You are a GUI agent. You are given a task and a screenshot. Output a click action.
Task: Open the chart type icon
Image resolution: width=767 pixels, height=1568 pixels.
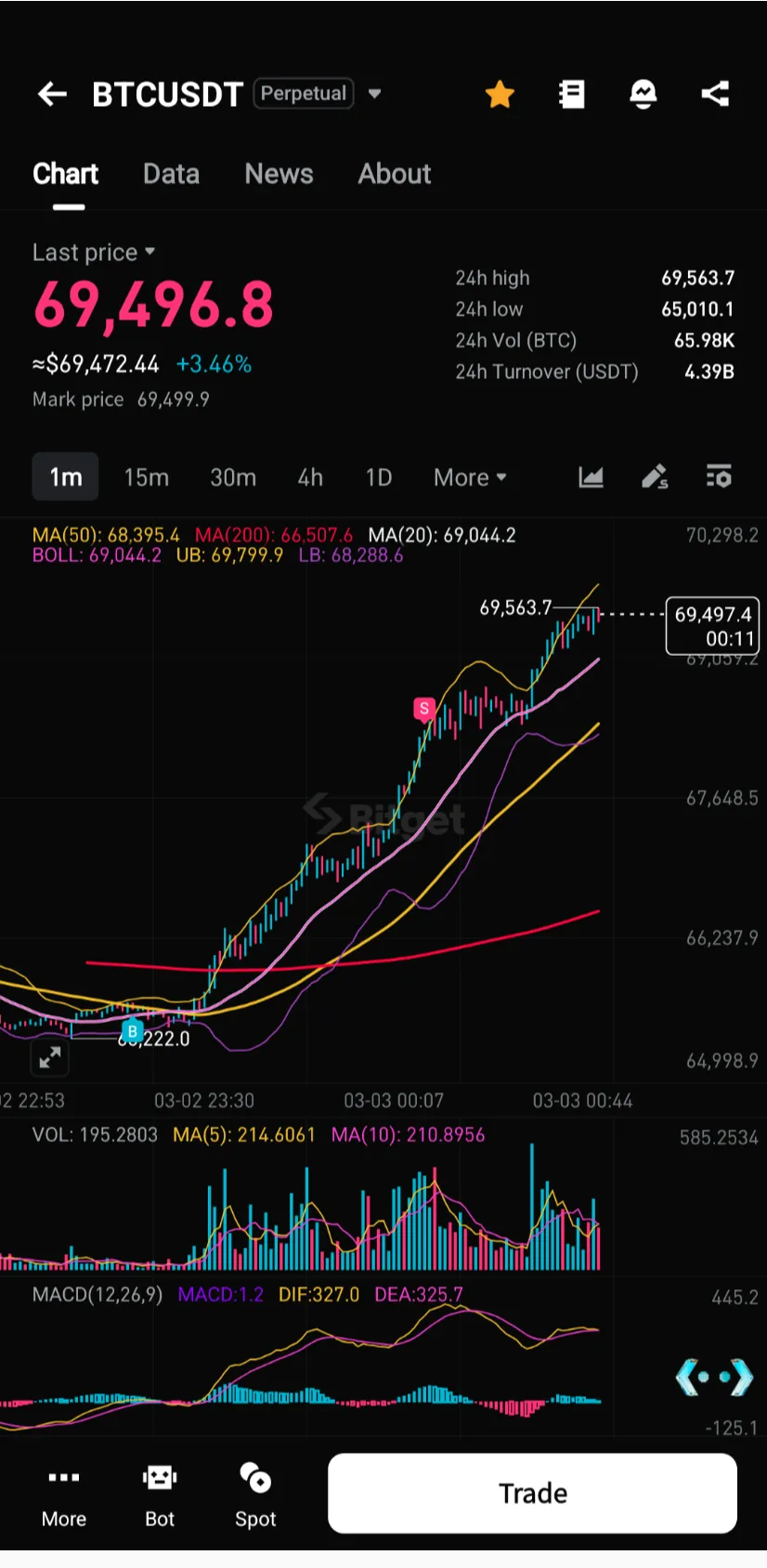[591, 477]
